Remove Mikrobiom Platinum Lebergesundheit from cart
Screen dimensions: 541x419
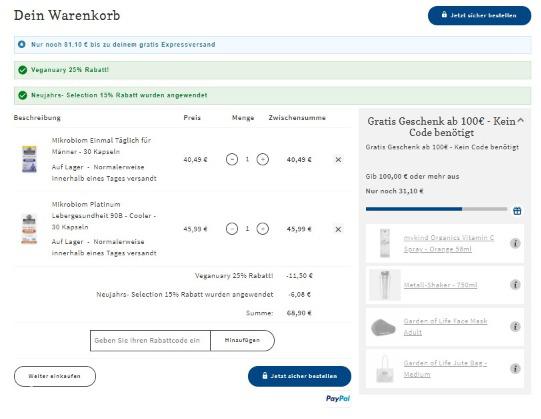click(338, 229)
